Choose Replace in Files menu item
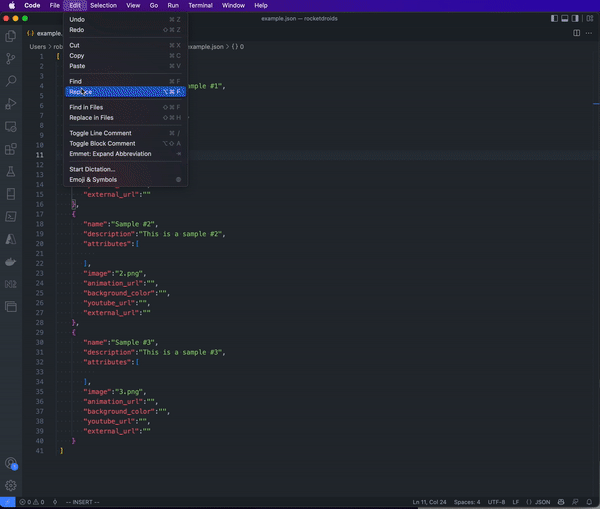The width and height of the screenshot is (600, 509). (125, 117)
